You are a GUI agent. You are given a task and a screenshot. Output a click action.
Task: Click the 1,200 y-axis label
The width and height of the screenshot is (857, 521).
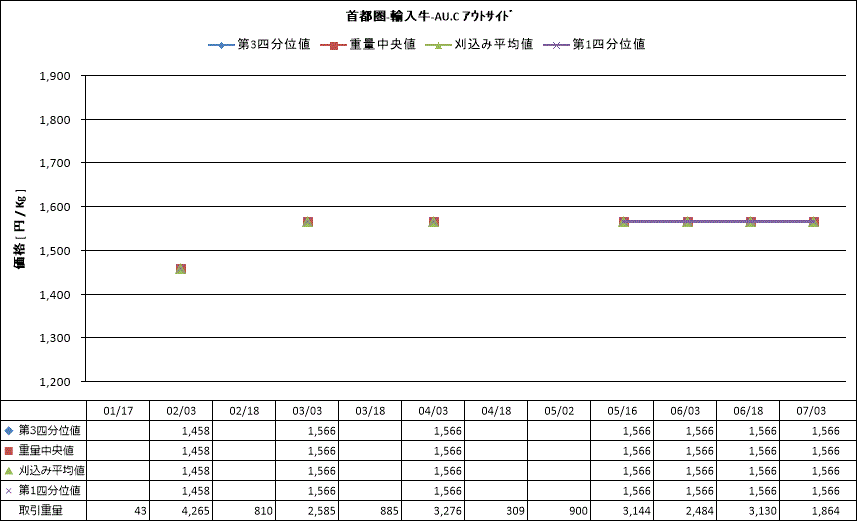tap(55, 382)
